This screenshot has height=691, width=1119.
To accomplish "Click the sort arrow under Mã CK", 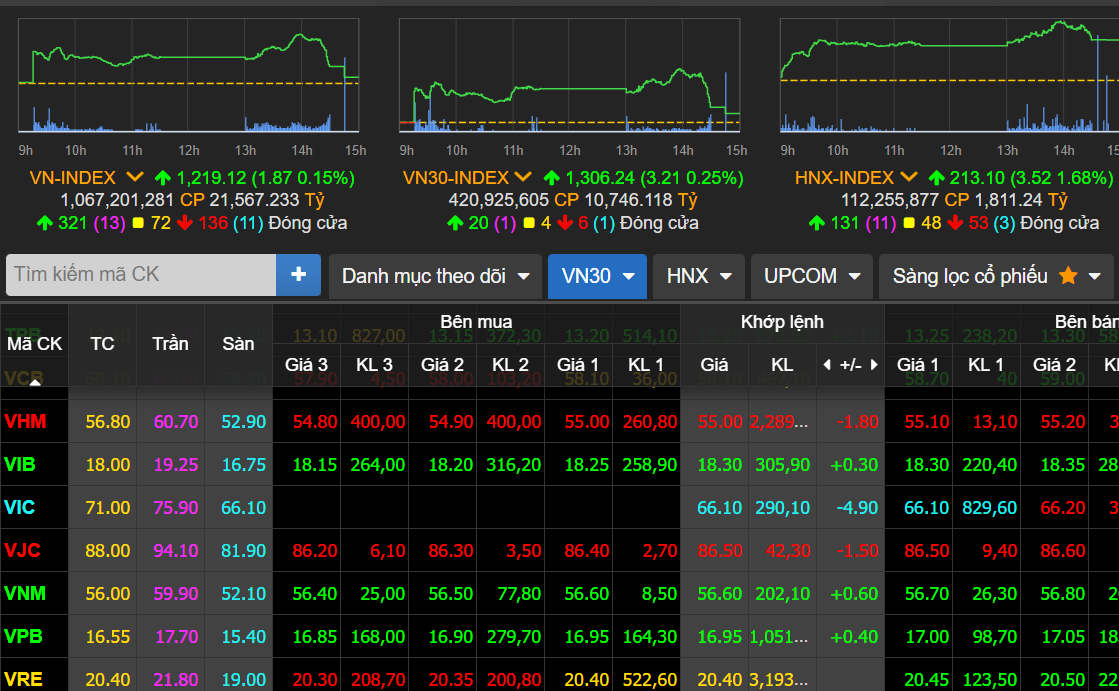I will [x=35, y=382].
